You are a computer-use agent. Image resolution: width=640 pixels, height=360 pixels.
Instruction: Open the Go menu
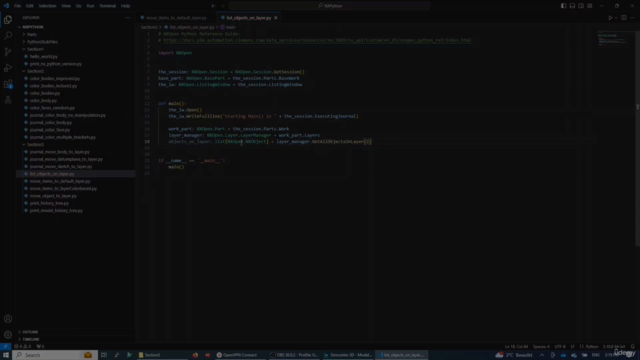pyautogui.click(x=79, y=6)
